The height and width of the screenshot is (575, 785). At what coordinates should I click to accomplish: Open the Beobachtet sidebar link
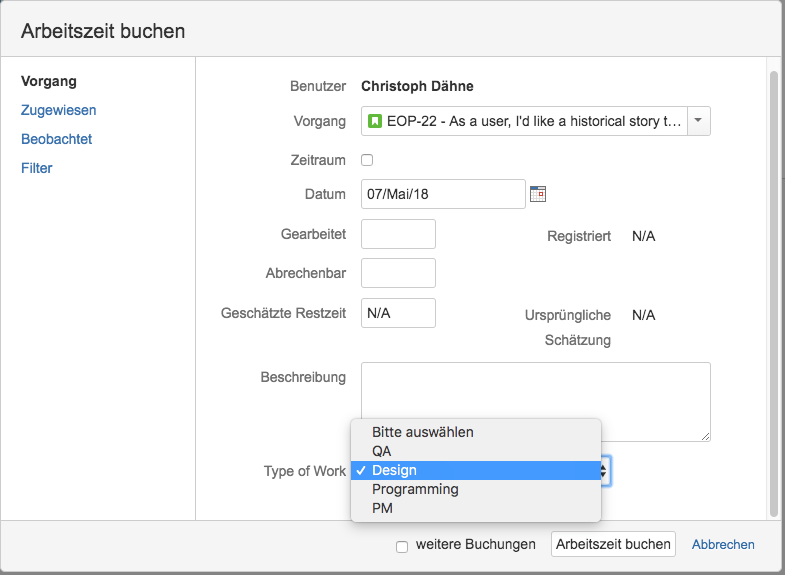pyautogui.click(x=57, y=139)
